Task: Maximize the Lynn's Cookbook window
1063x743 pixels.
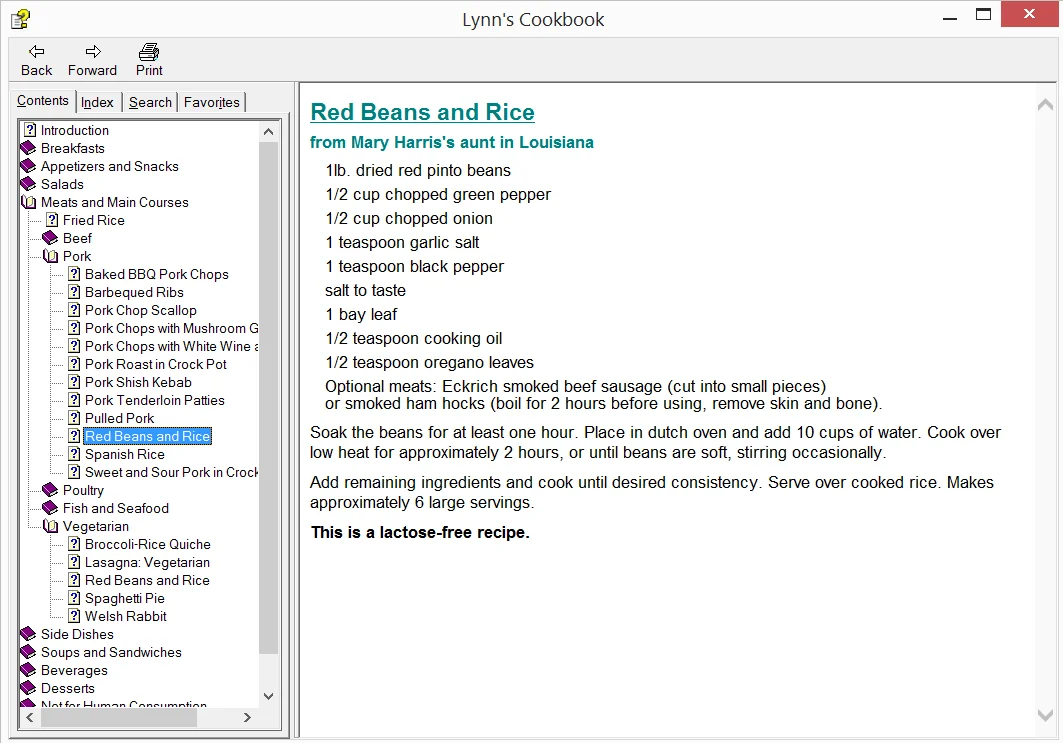Action: point(984,15)
